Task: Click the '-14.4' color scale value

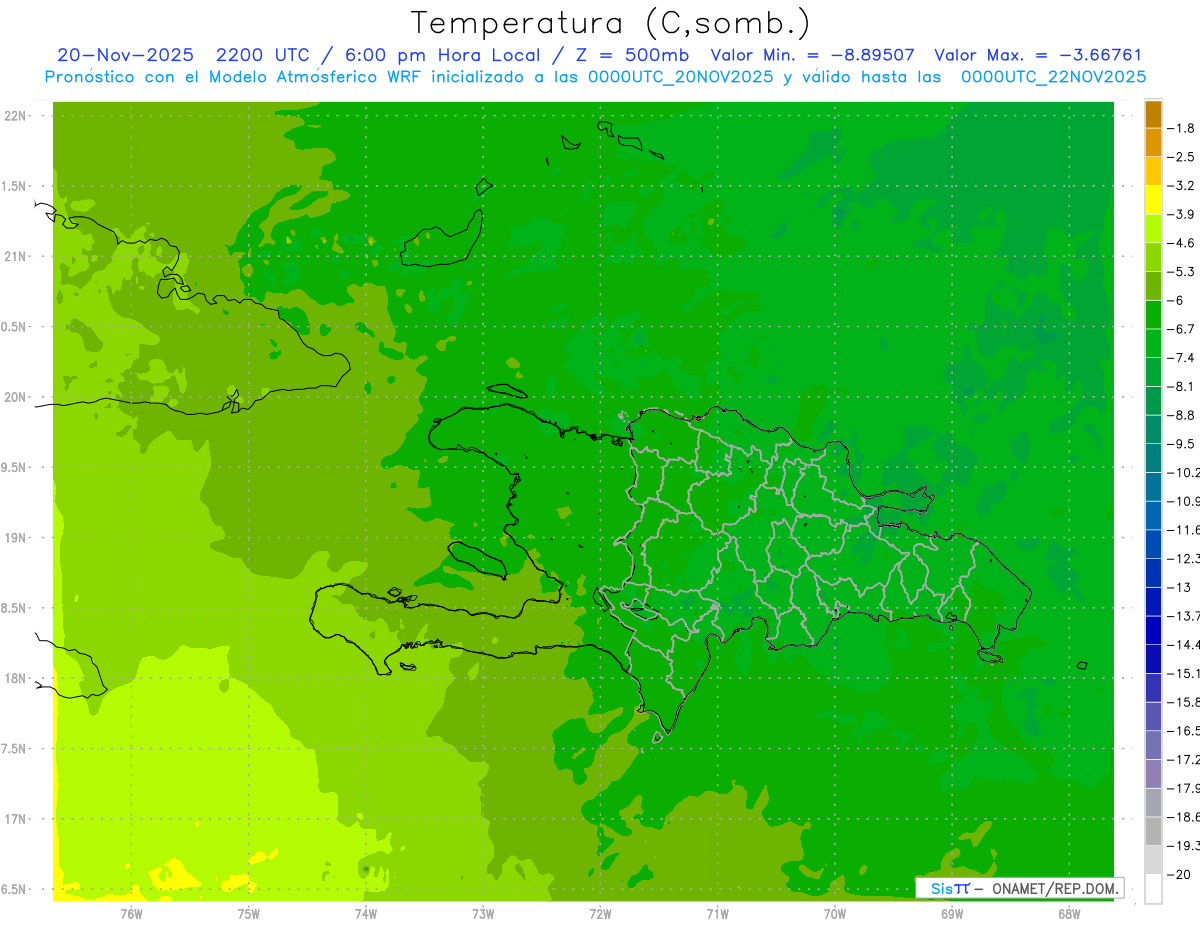Action: [1184, 644]
